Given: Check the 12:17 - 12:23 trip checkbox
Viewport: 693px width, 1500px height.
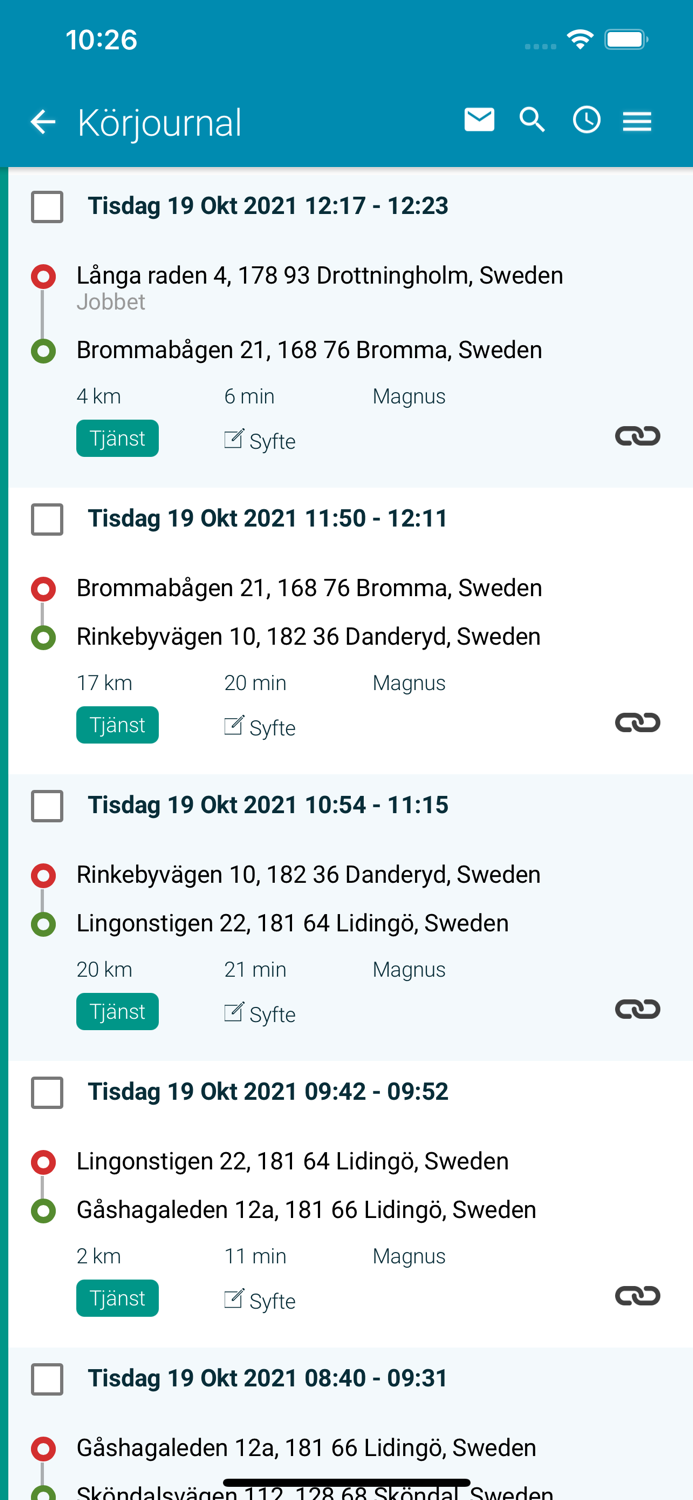Looking at the screenshot, I should point(47,207).
